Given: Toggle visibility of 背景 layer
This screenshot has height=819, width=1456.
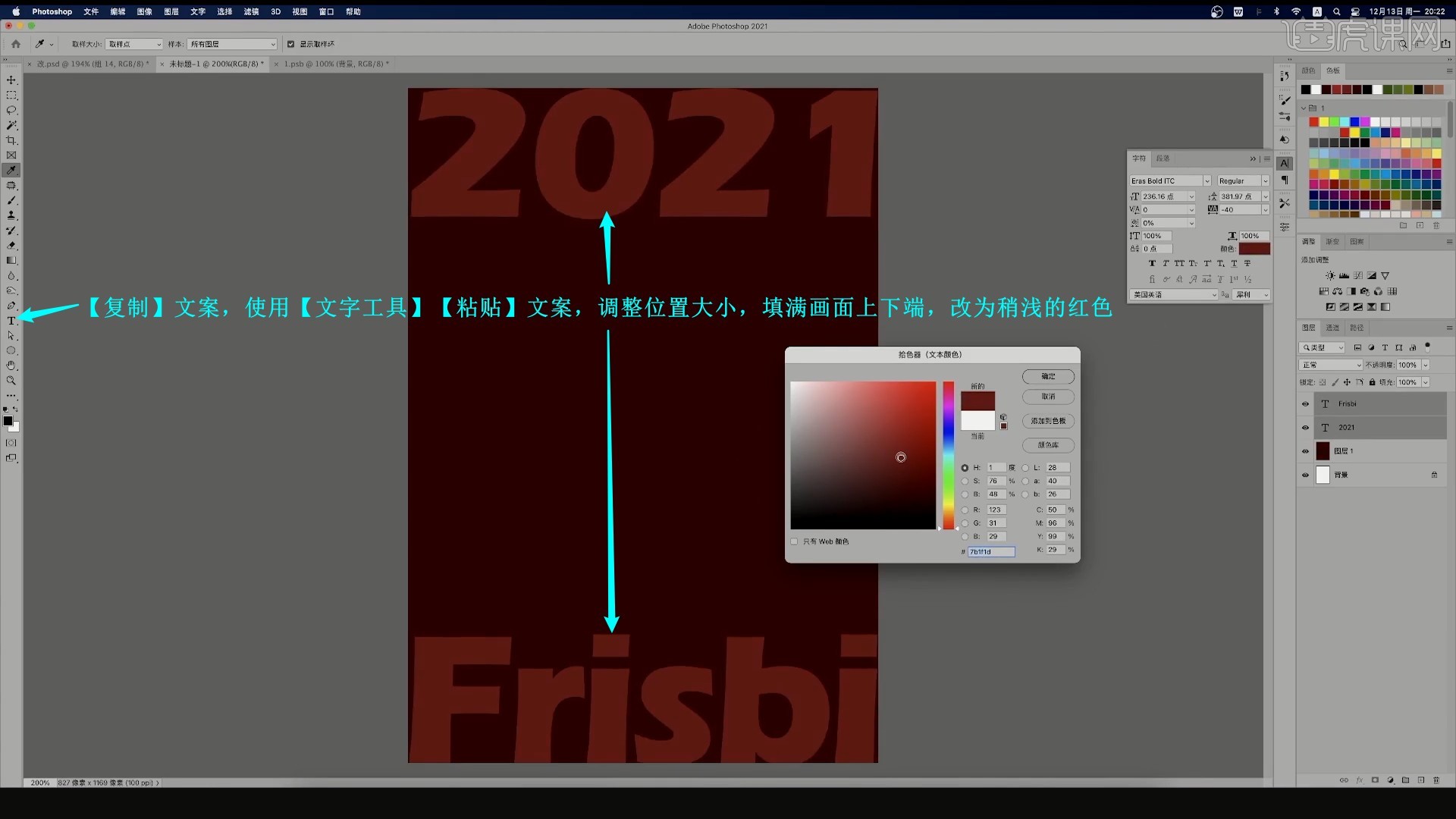Looking at the screenshot, I should [1305, 475].
